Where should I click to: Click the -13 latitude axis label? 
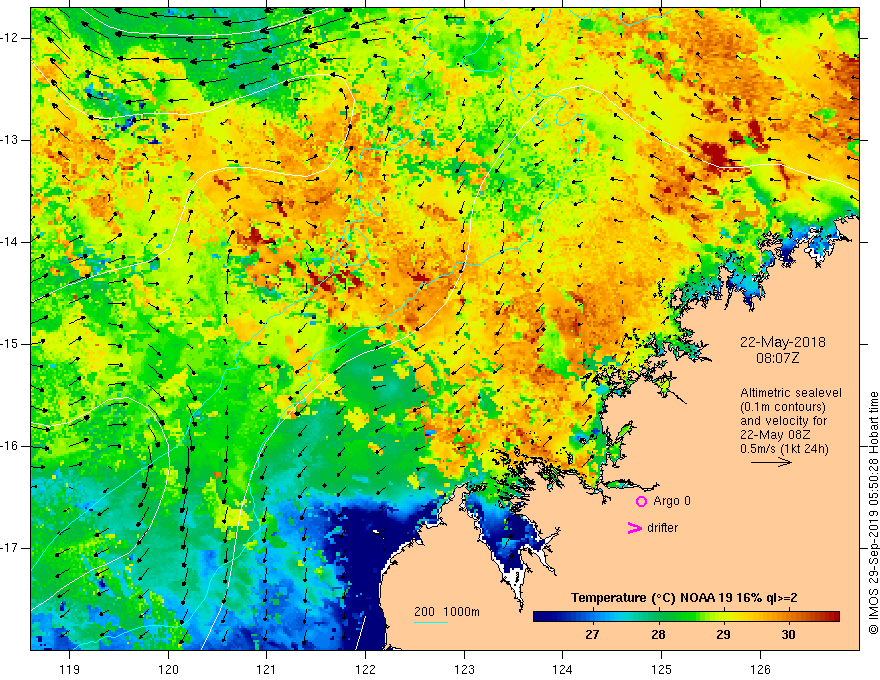click(x=10, y=140)
